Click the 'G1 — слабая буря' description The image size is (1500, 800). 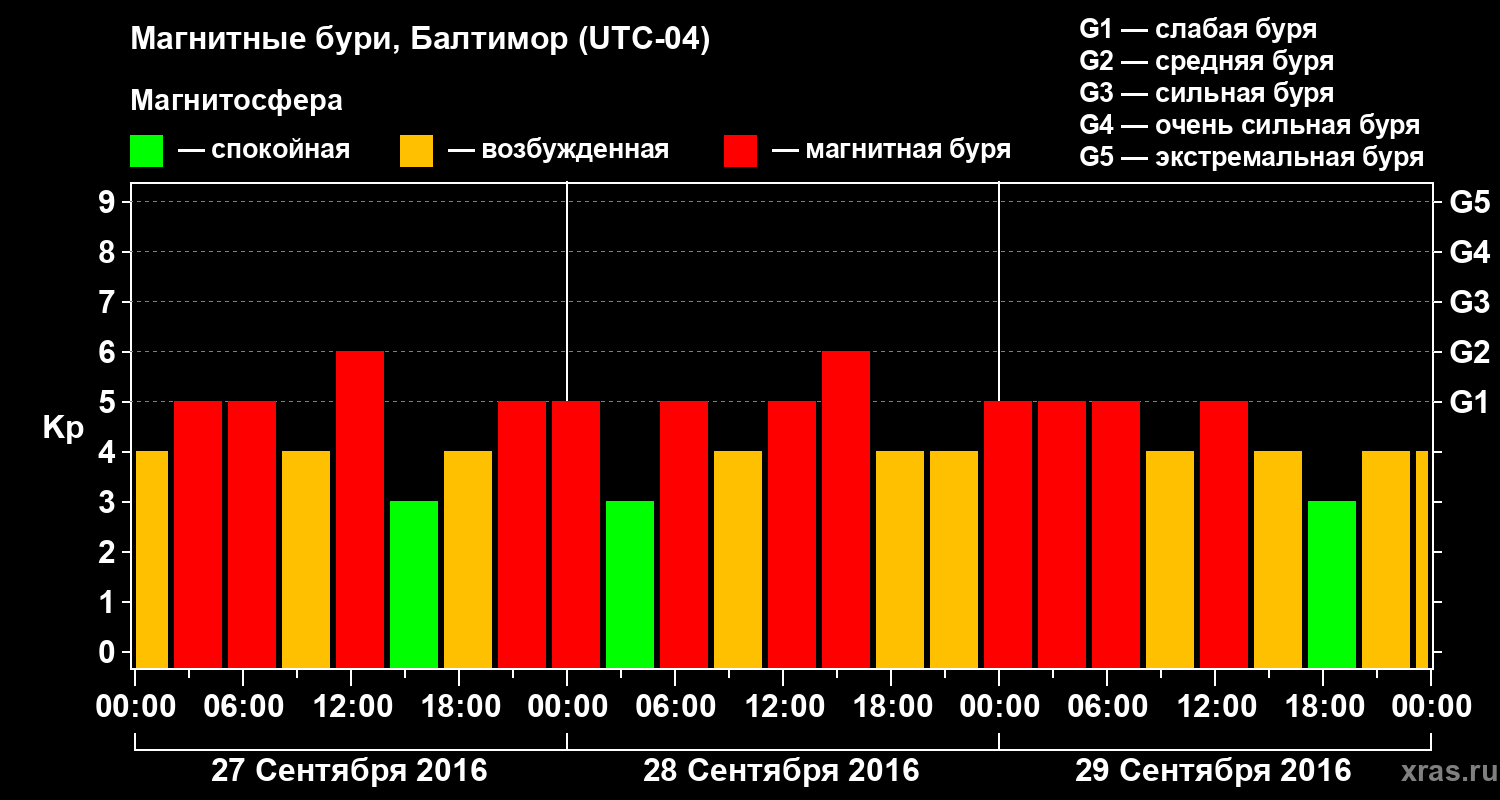coord(1198,29)
